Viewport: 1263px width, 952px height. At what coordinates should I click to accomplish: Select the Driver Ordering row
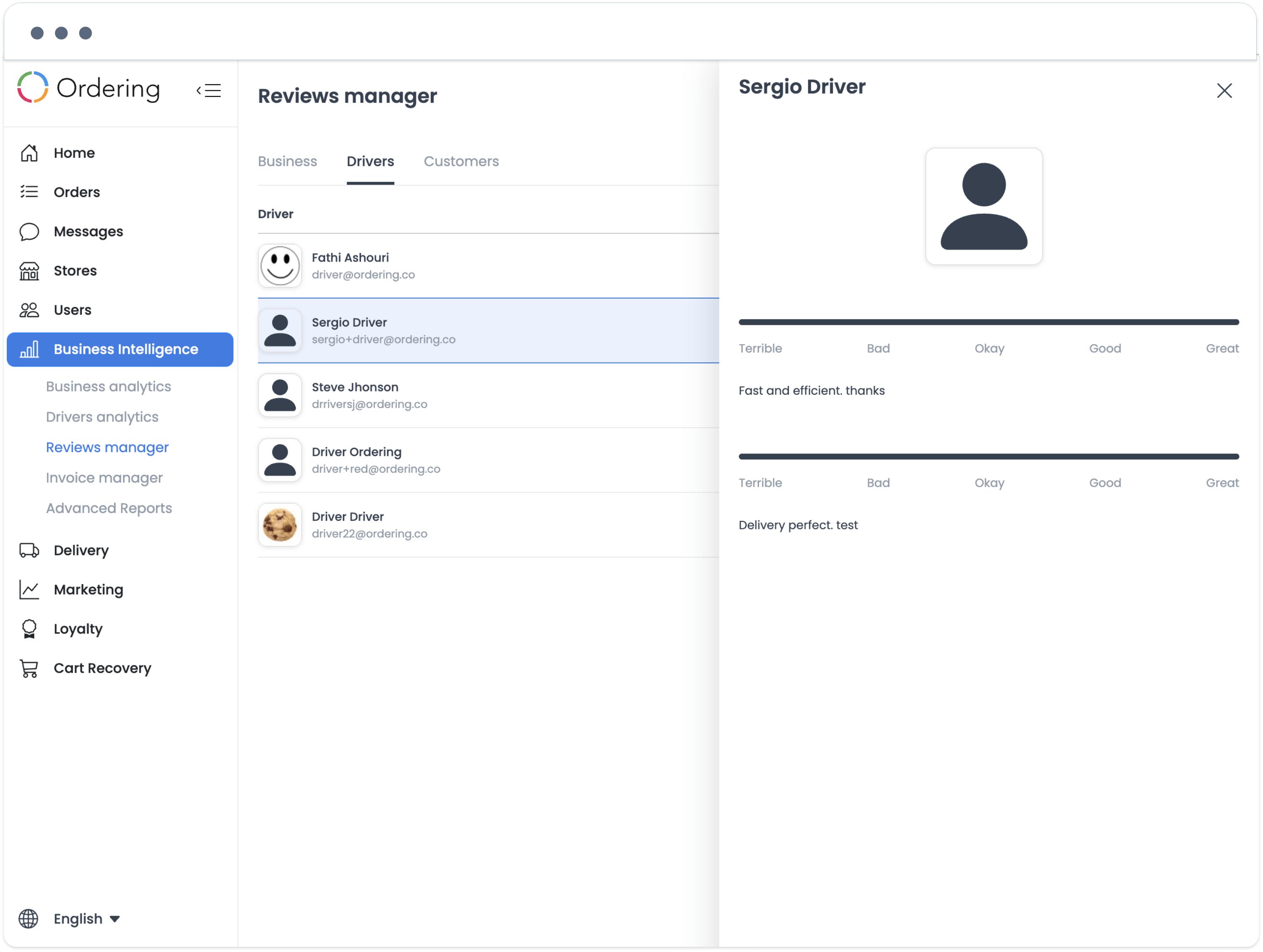488,460
